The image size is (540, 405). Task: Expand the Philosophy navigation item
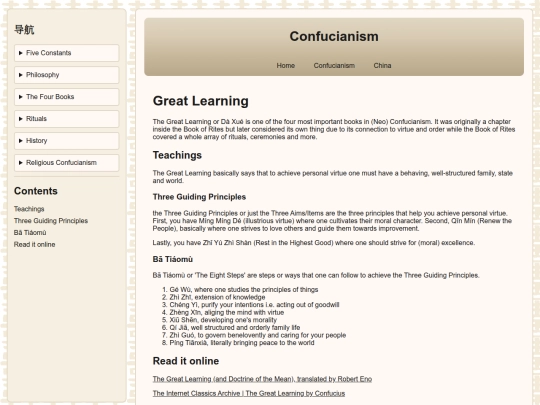coord(66,75)
